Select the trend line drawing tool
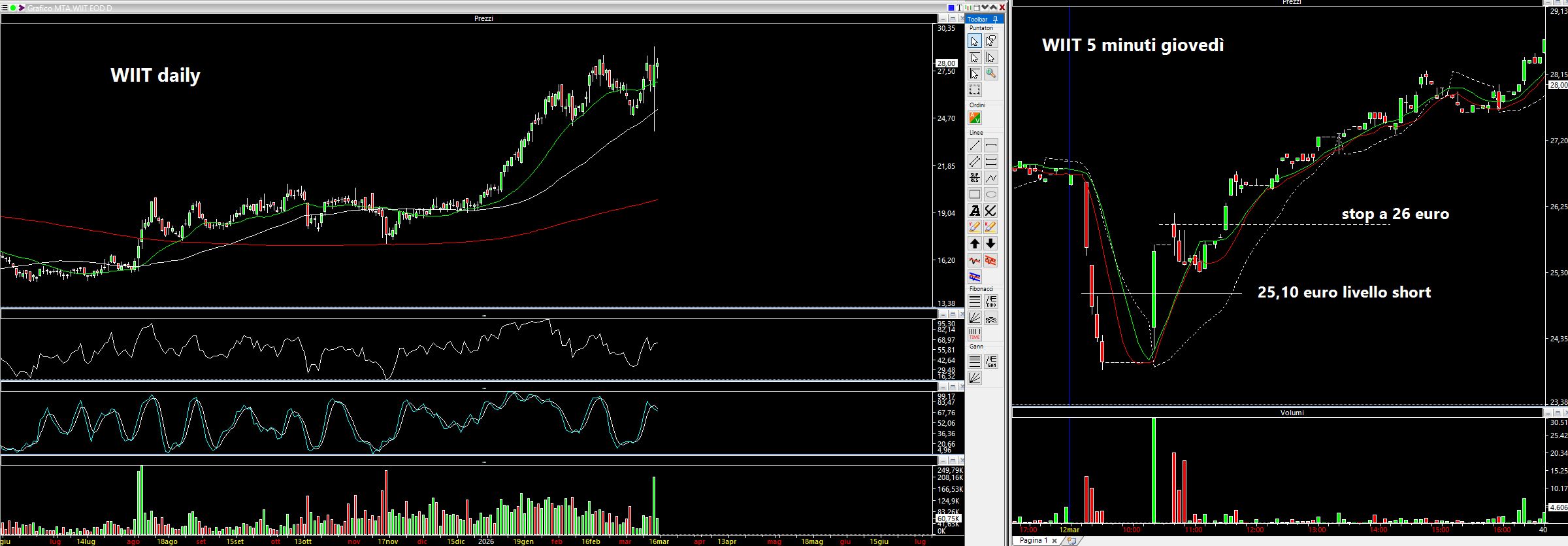 974,145
